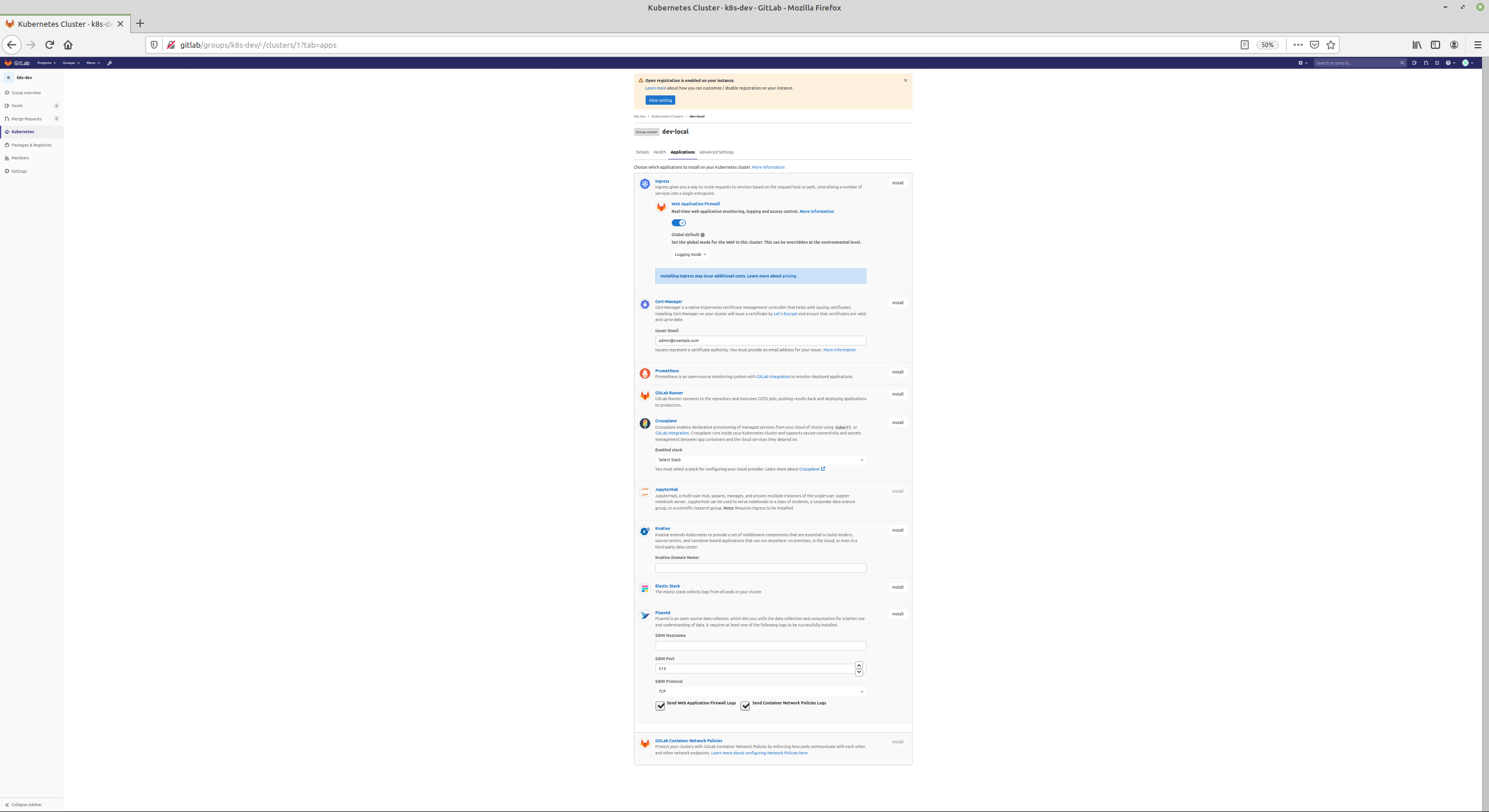Click Firefox's bookmark star icon

point(1330,45)
